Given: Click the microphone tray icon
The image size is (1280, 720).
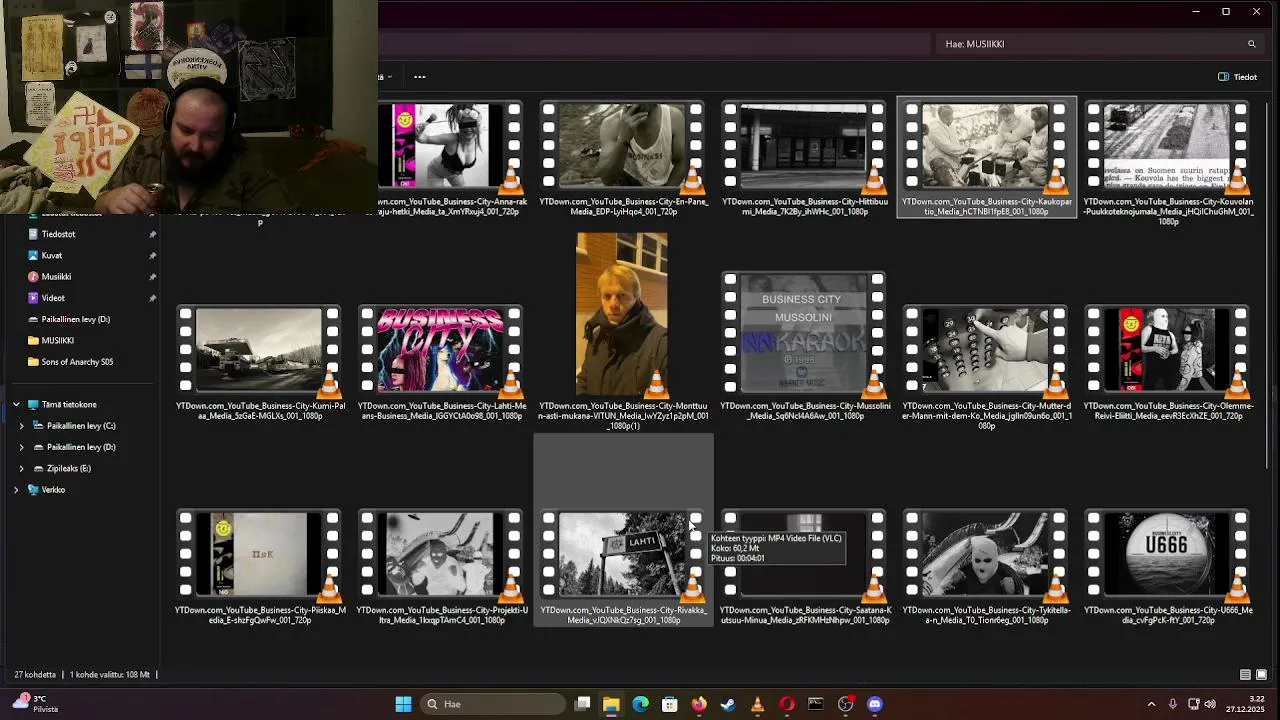Looking at the screenshot, I should coord(1173,704).
